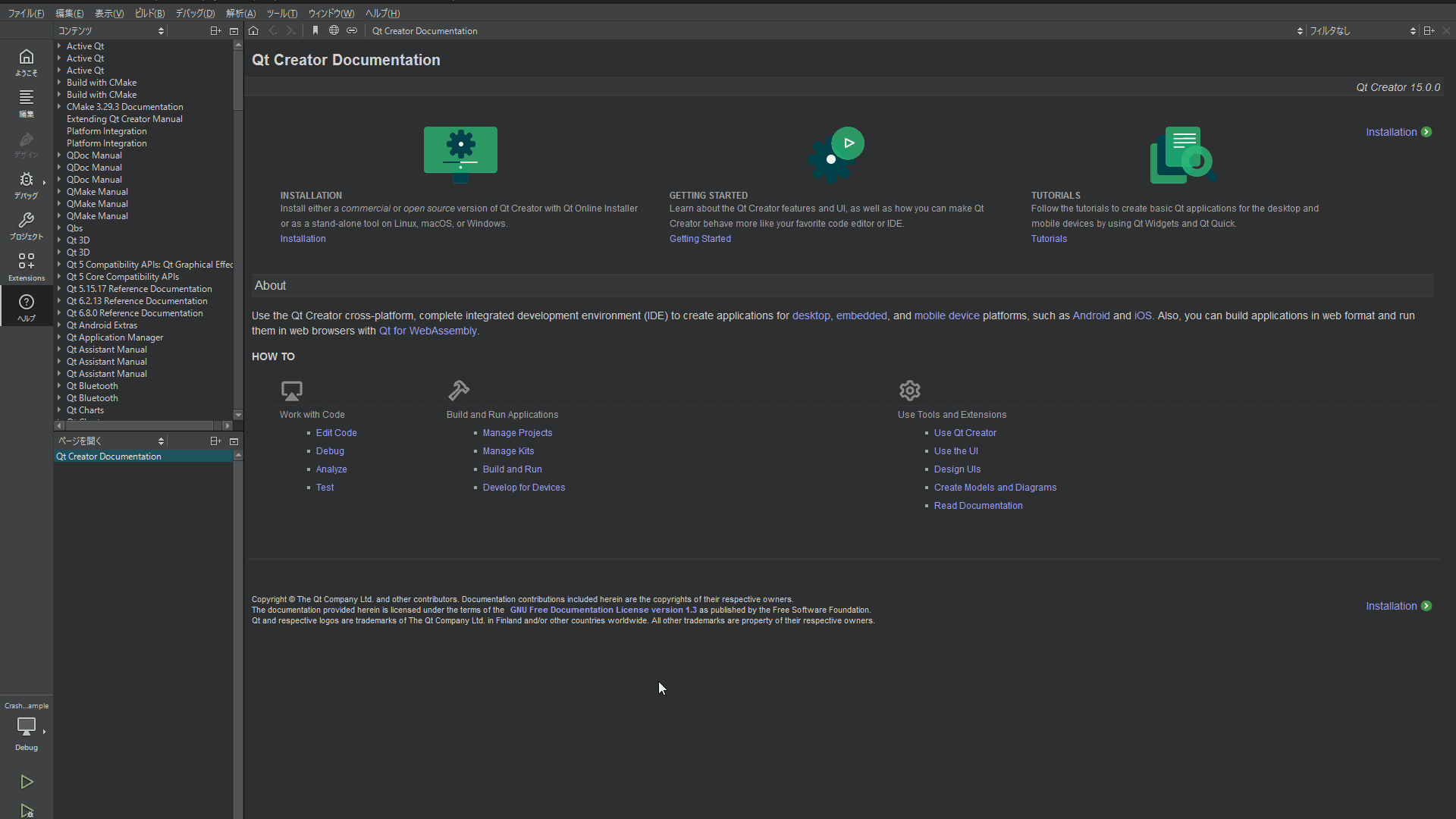Screen dimensions: 1456x819
Task: Select Qt 5 Core Compatibility APIs entry
Action: tap(123, 277)
